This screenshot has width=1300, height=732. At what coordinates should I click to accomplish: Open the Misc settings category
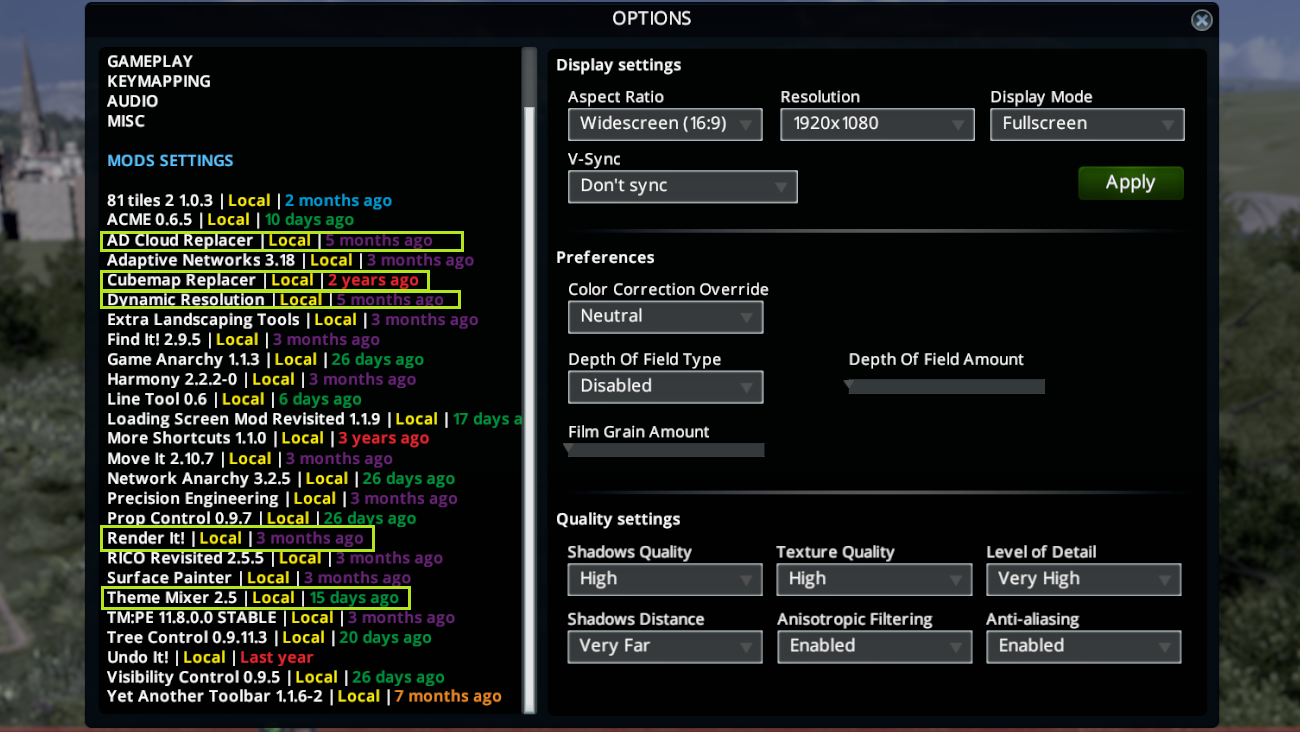click(126, 121)
